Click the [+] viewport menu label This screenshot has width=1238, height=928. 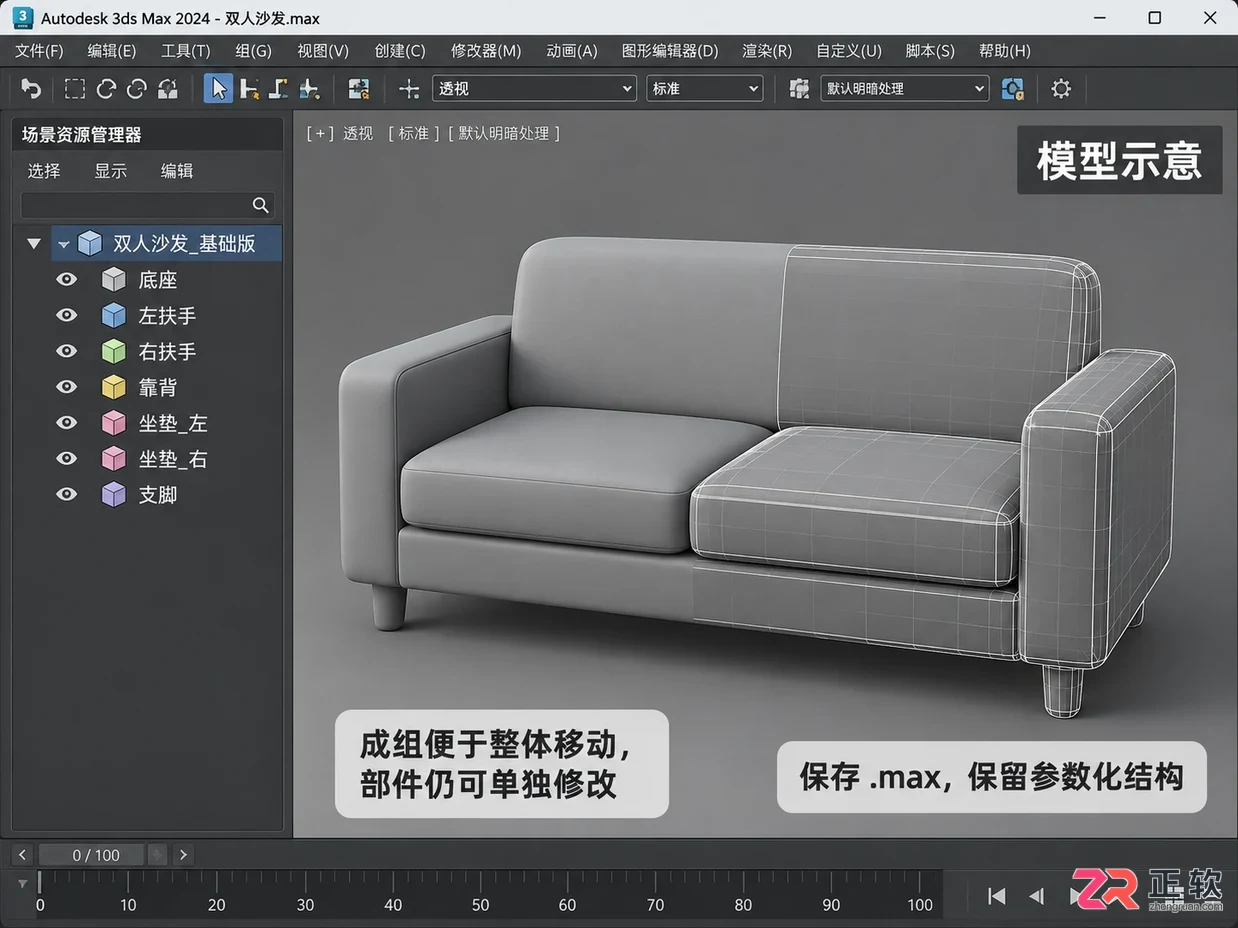319,133
